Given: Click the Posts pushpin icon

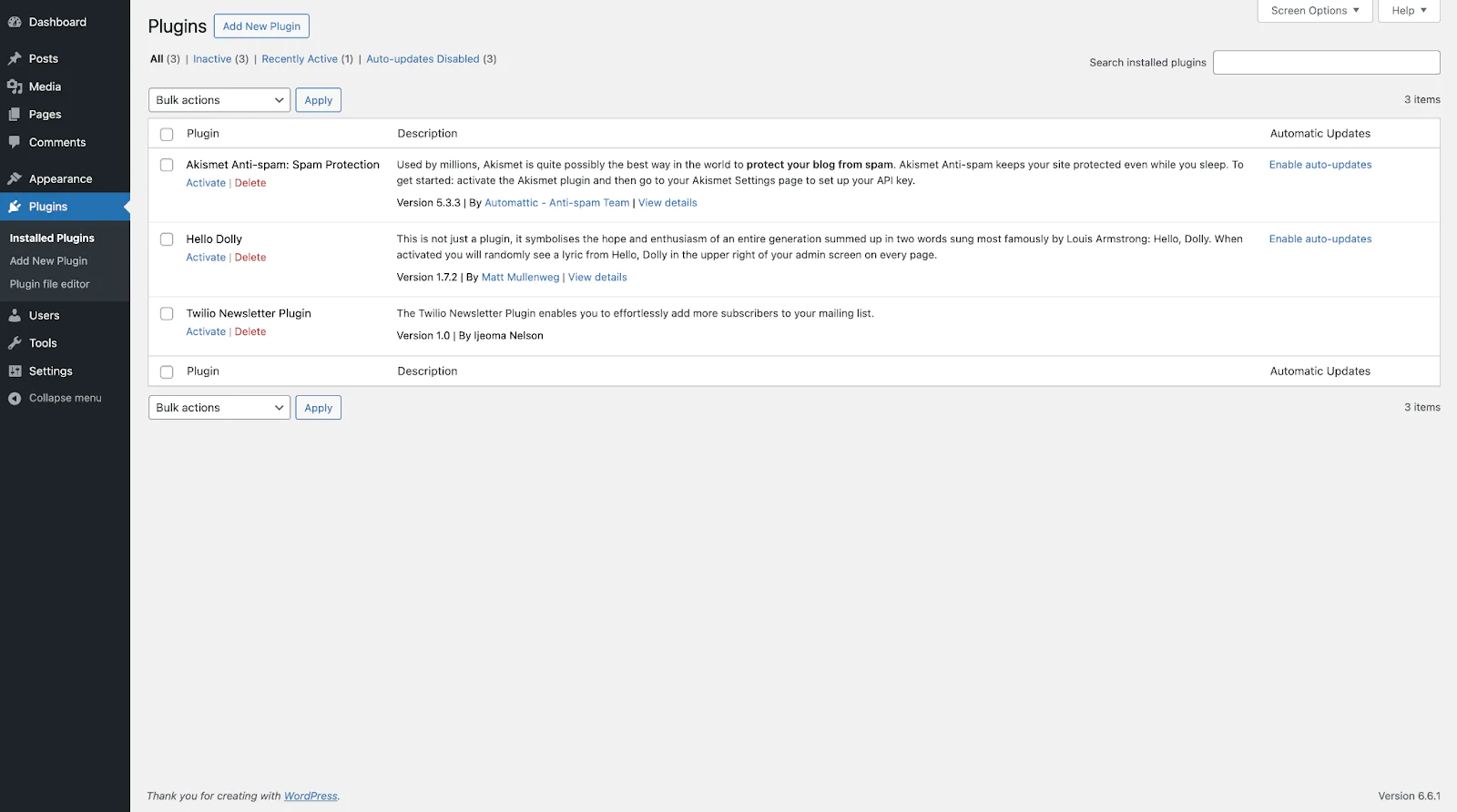Looking at the screenshot, I should point(15,58).
